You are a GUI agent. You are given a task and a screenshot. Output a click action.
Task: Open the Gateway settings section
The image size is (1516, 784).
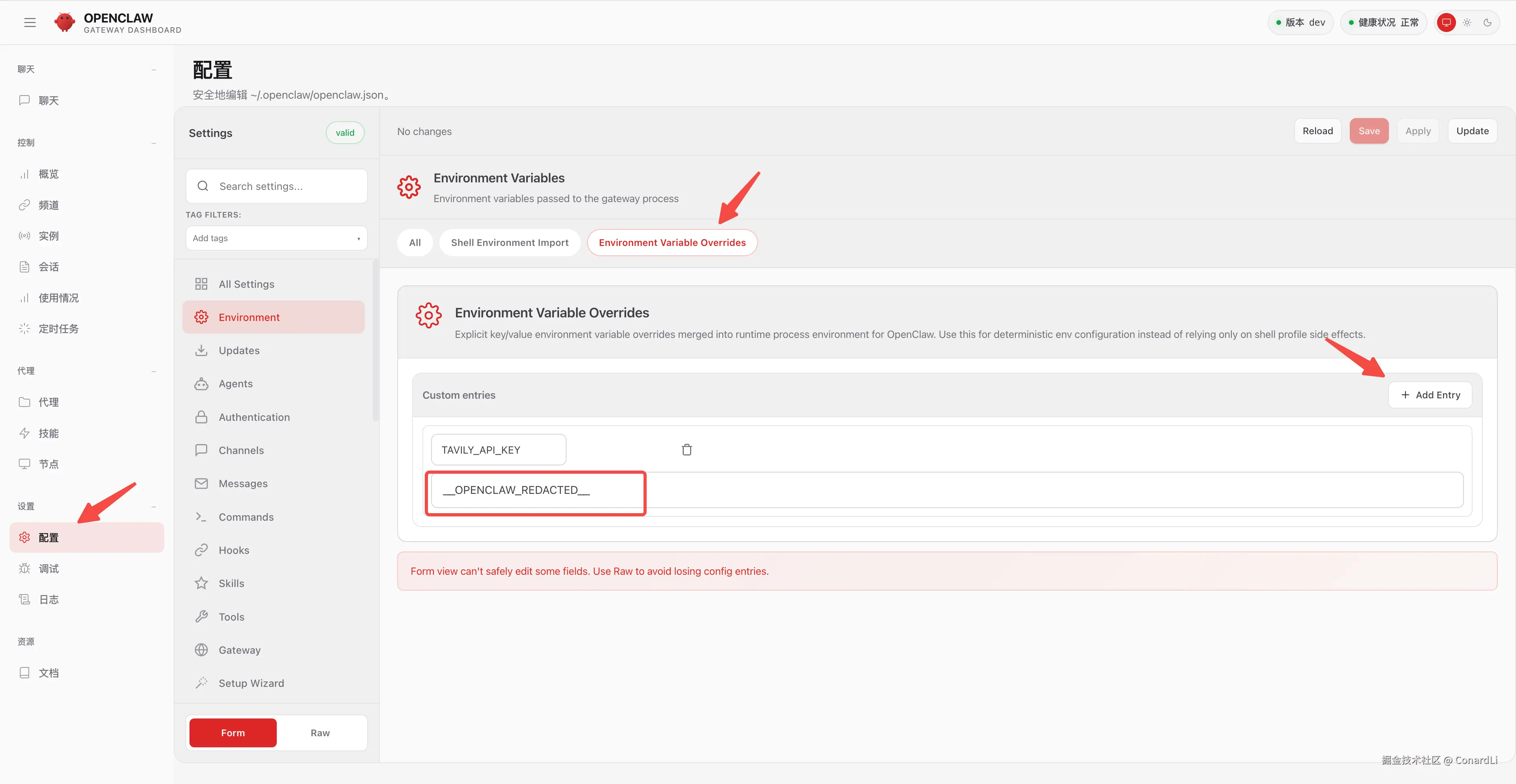[x=240, y=650]
